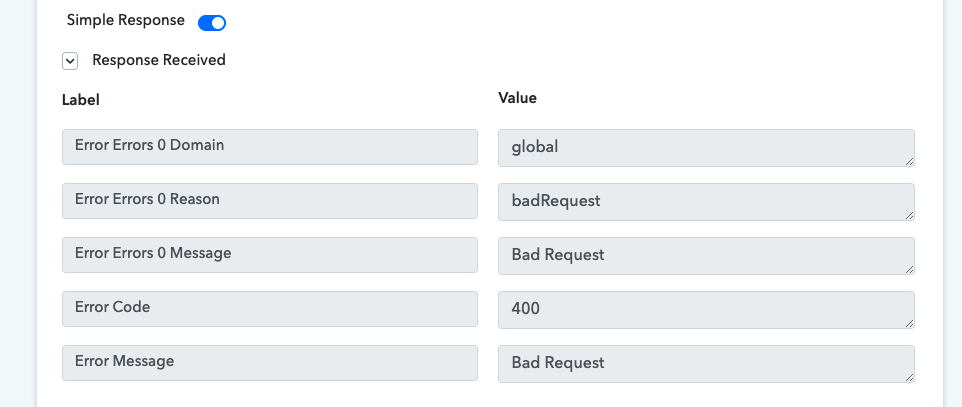962x407 pixels.
Task: Collapse the Response Received section chevron
Action: pyautogui.click(x=70, y=61)
